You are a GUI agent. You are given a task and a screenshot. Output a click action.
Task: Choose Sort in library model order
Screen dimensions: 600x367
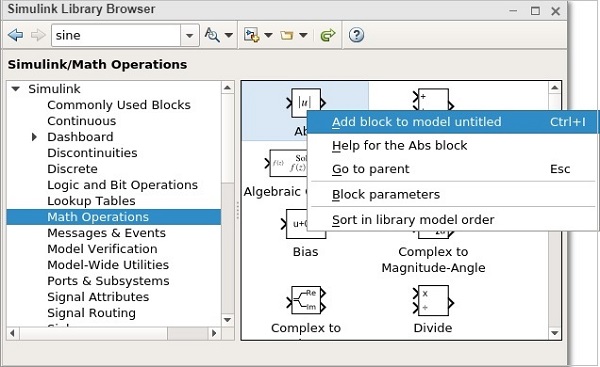(x=452, y=220)
